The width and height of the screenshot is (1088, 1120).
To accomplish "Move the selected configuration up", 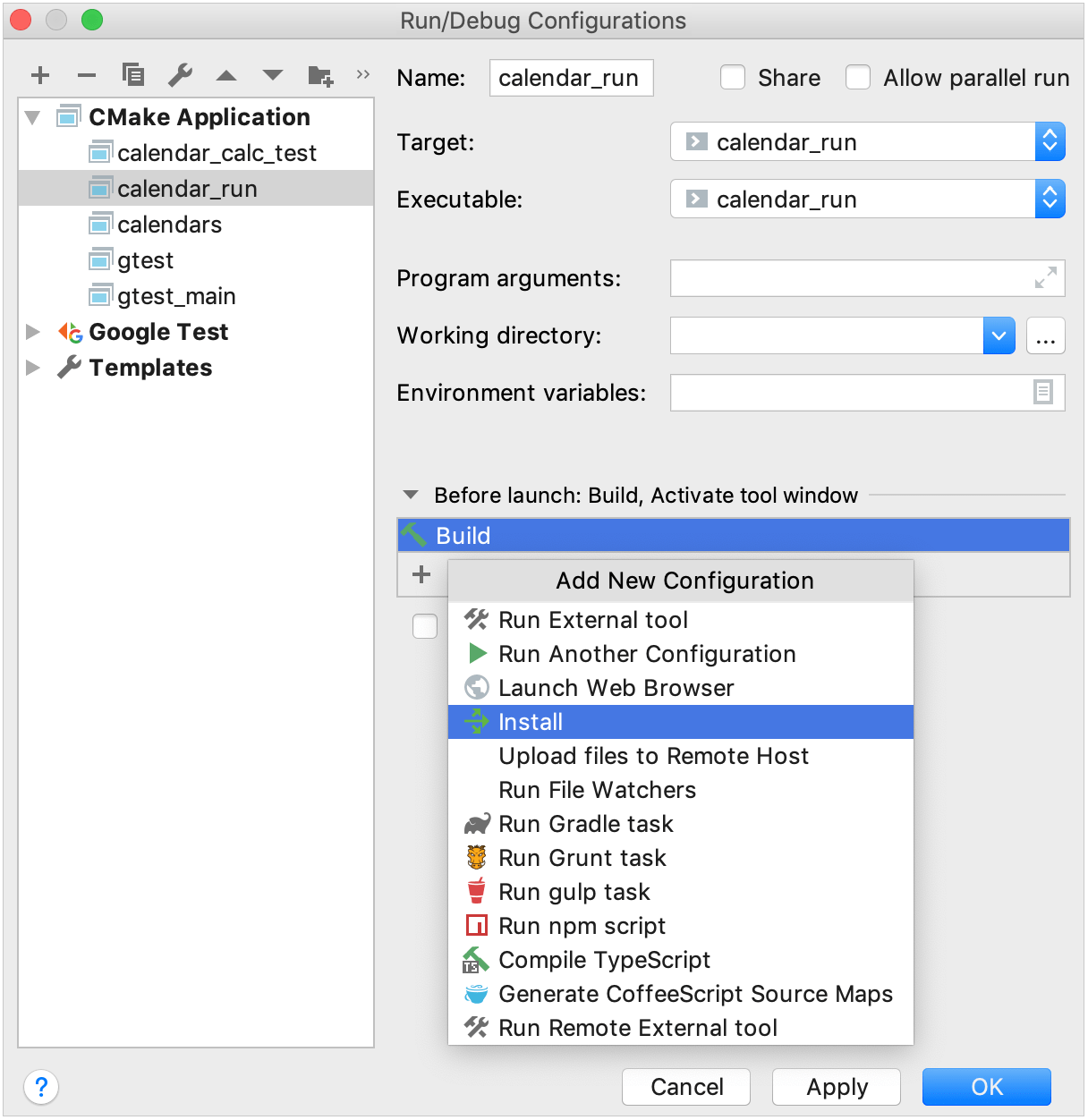I will [226, 75].
